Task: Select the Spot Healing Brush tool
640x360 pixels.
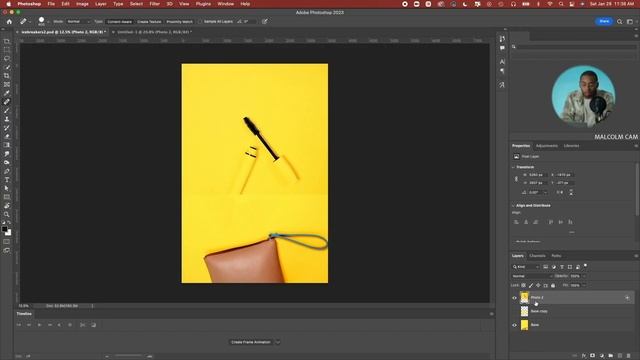Action: [7, 102]
